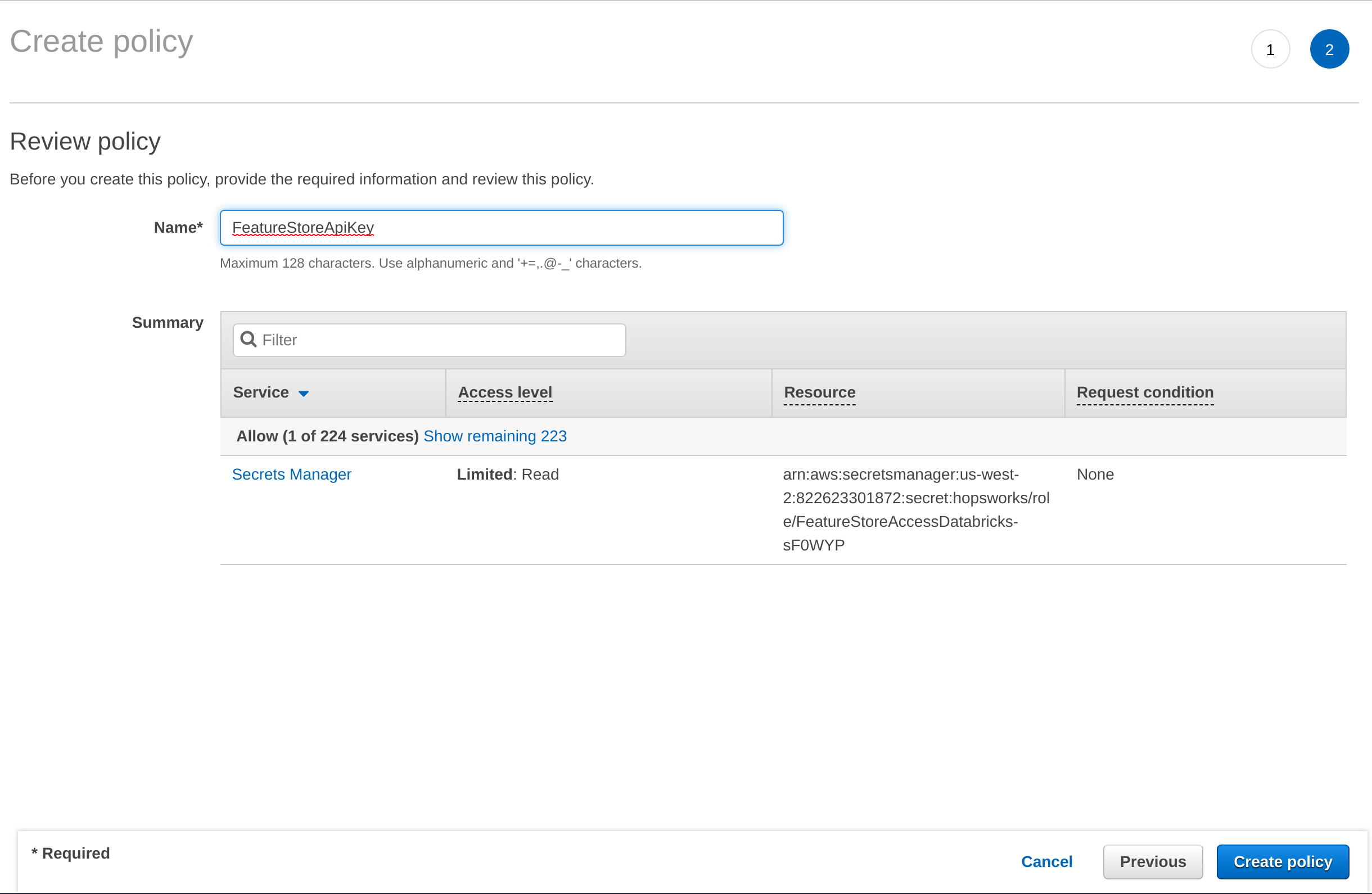1372x894 pixels.
Task: Go to step 1 circle
Action: point(1270,49)
